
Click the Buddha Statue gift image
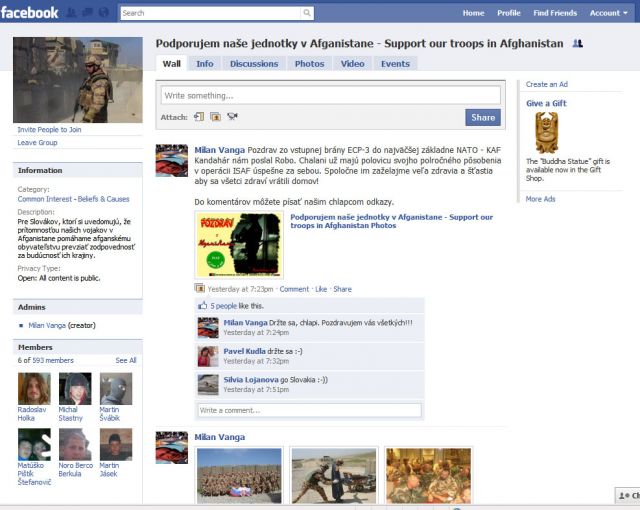tap(546, 133)
